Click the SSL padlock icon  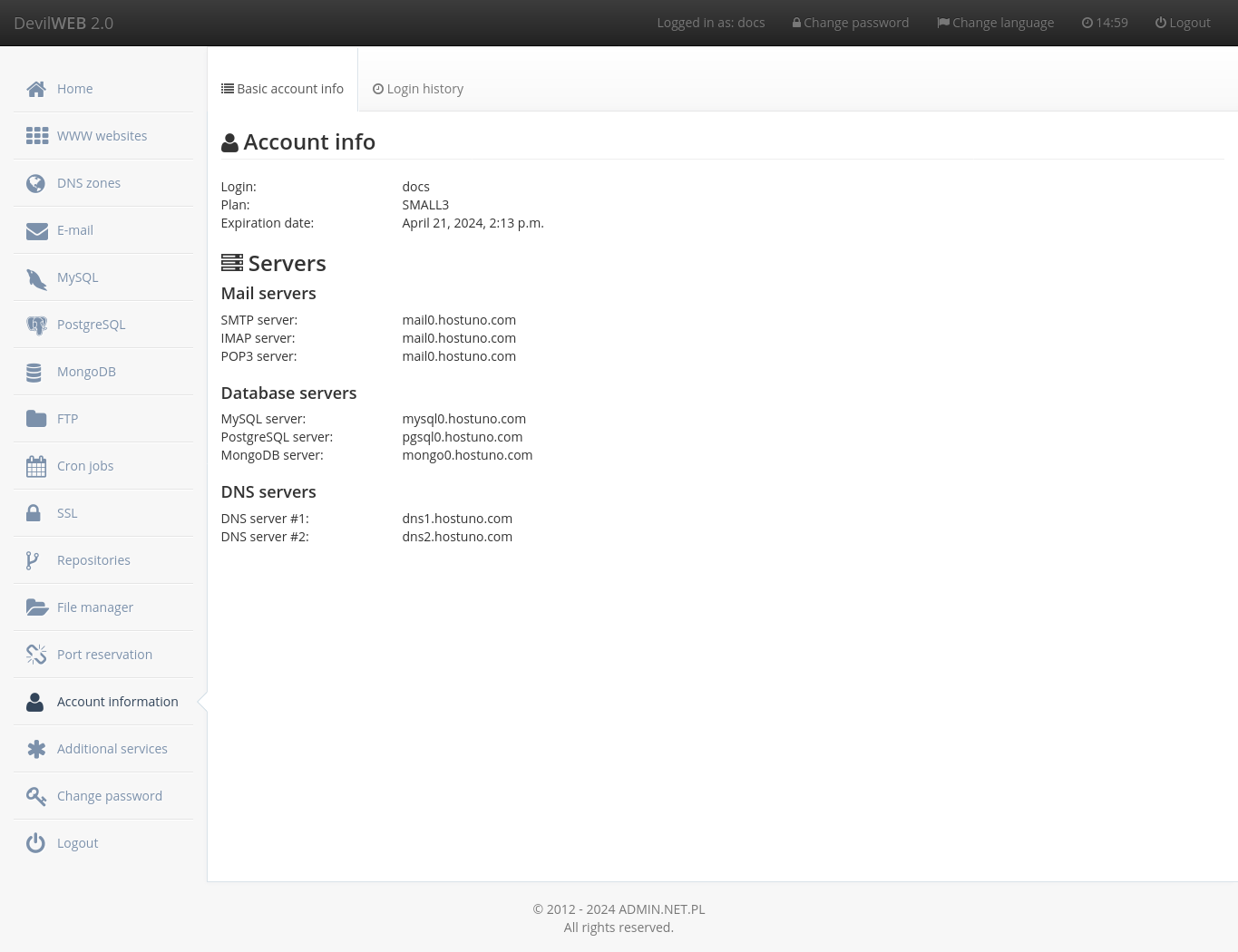[34, 513]
